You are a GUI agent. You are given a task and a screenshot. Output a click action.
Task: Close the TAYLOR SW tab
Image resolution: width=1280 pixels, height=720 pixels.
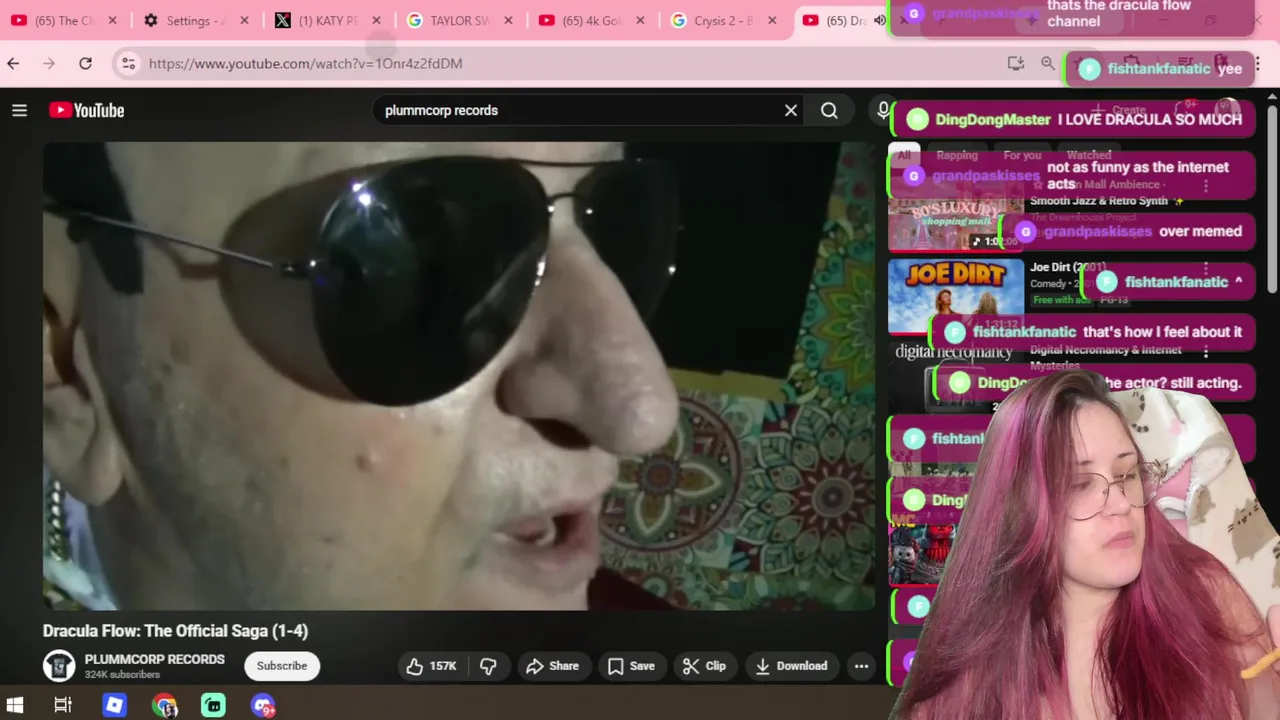pos(508,20)
